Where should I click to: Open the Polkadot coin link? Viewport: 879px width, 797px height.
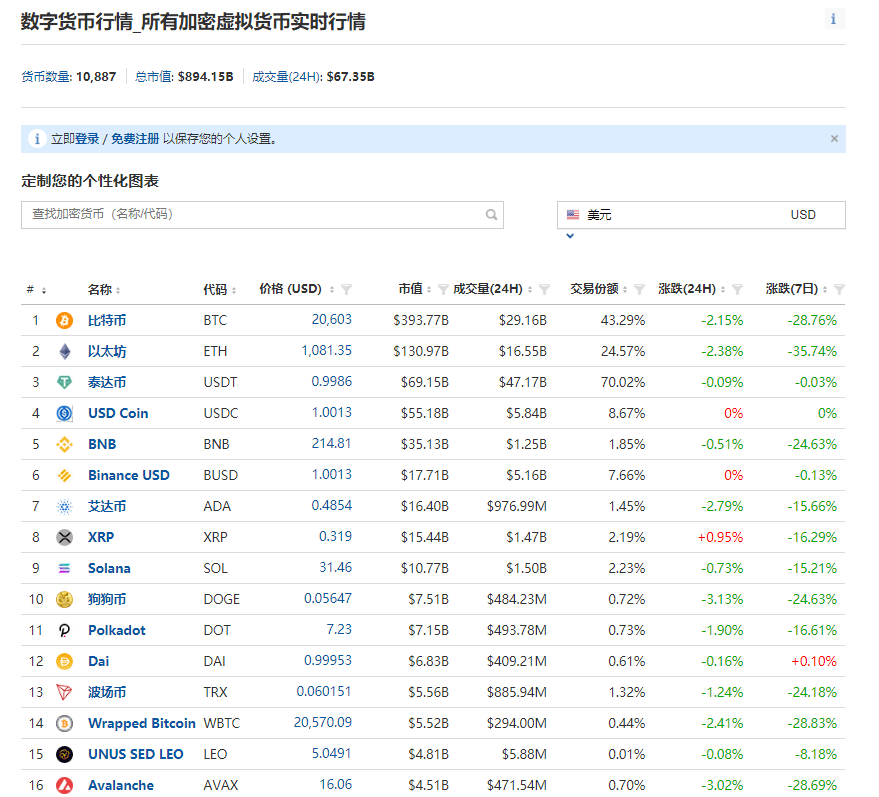point(116,631)
